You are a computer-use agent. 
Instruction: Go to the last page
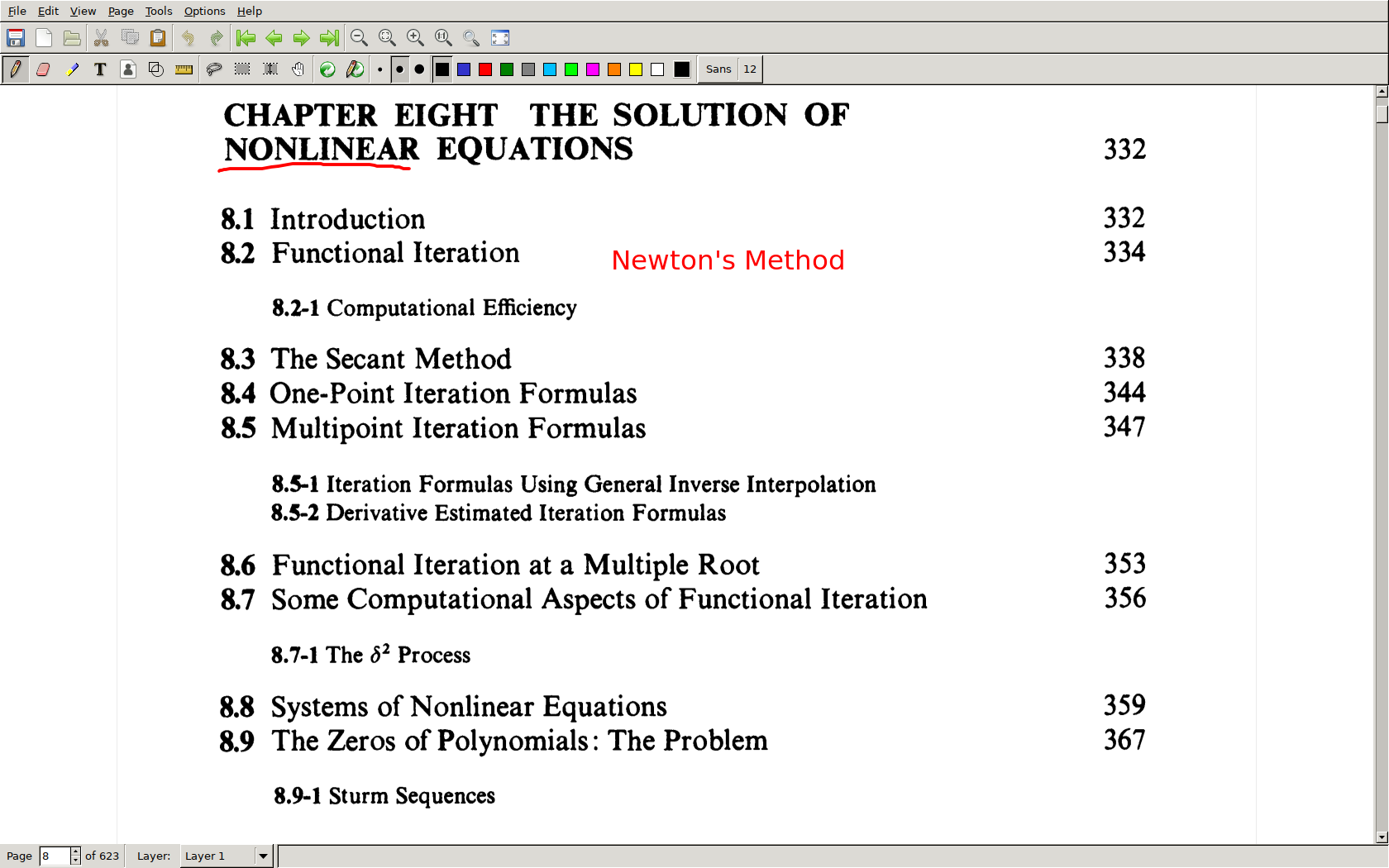tap(329, 38)
